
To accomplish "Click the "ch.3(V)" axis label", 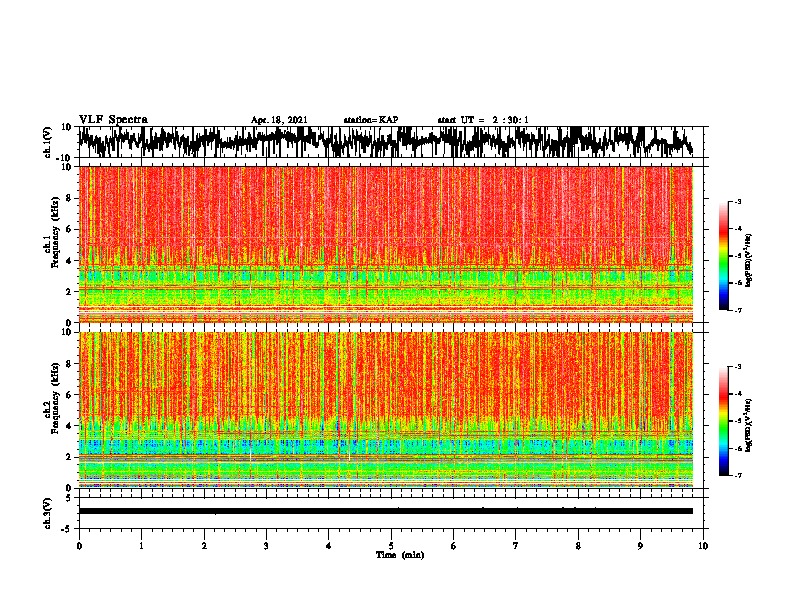I will (48, 513).
